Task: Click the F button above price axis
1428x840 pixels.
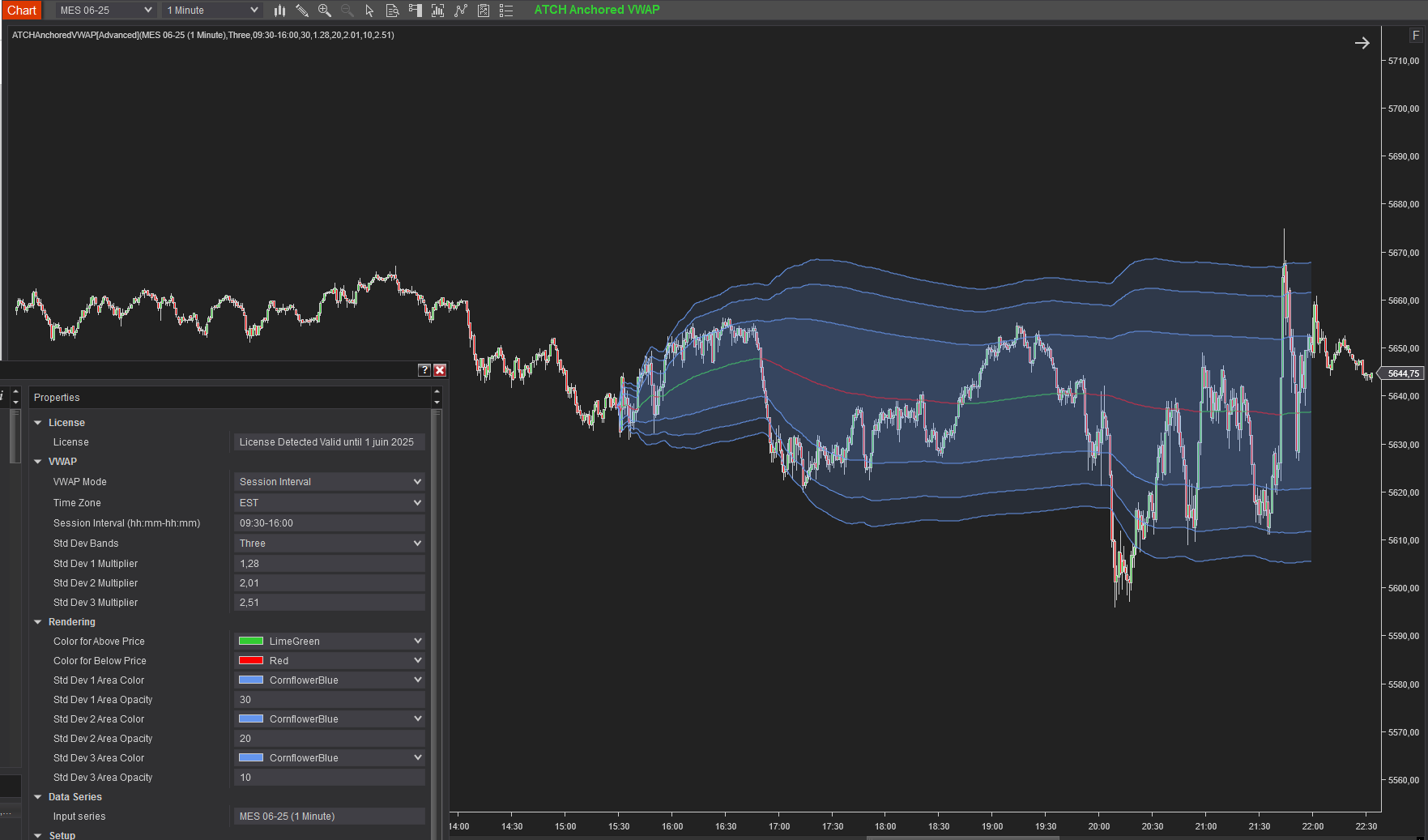Action: [1415, 36]
